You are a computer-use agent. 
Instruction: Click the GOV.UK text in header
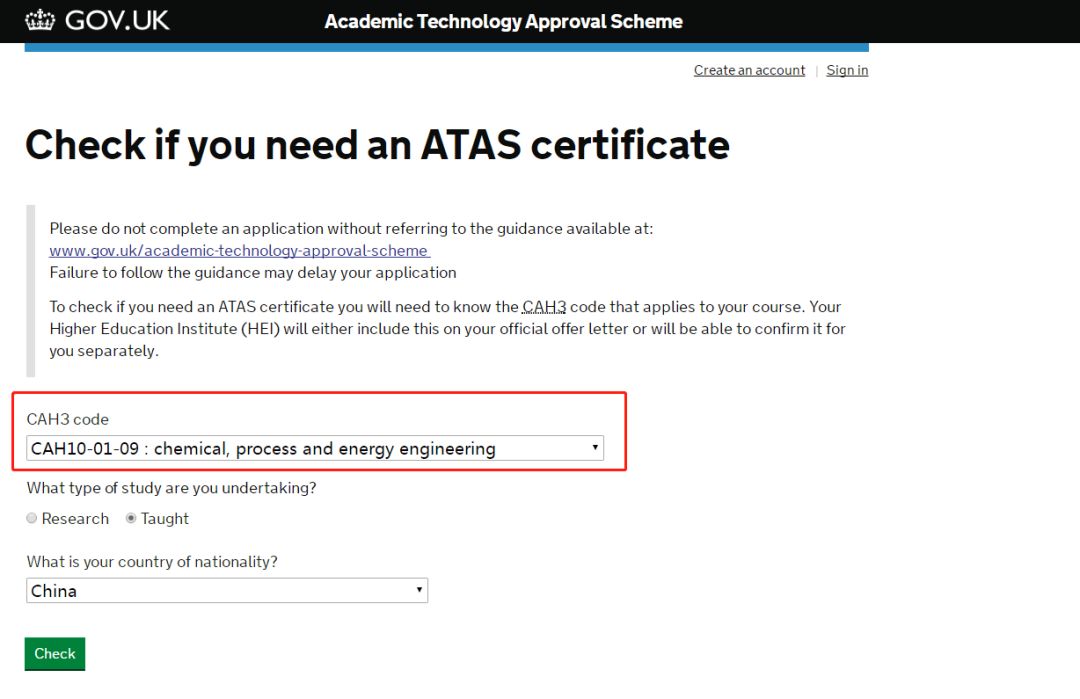click(116, 21)
